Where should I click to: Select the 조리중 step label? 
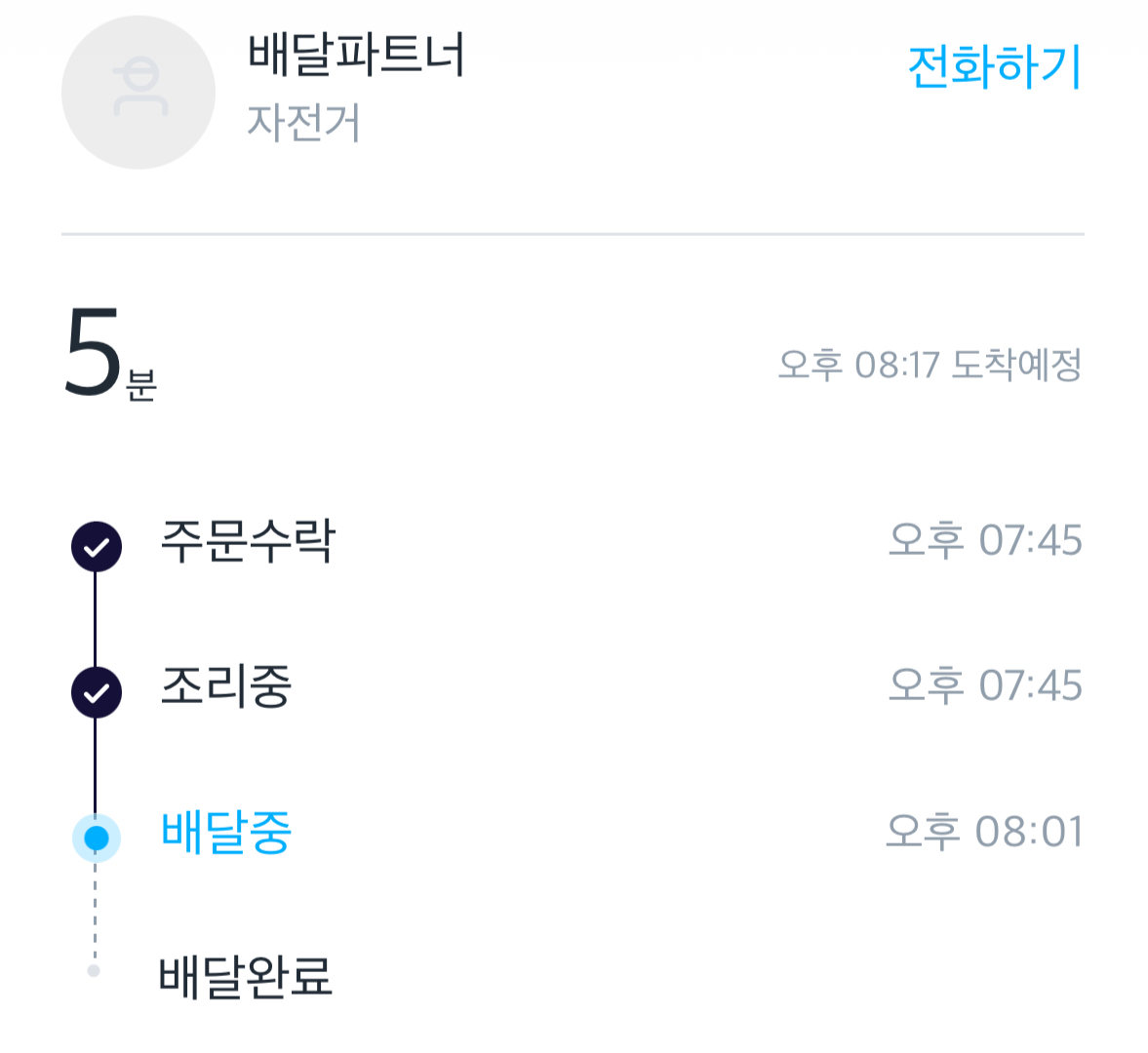pos(226,686)
